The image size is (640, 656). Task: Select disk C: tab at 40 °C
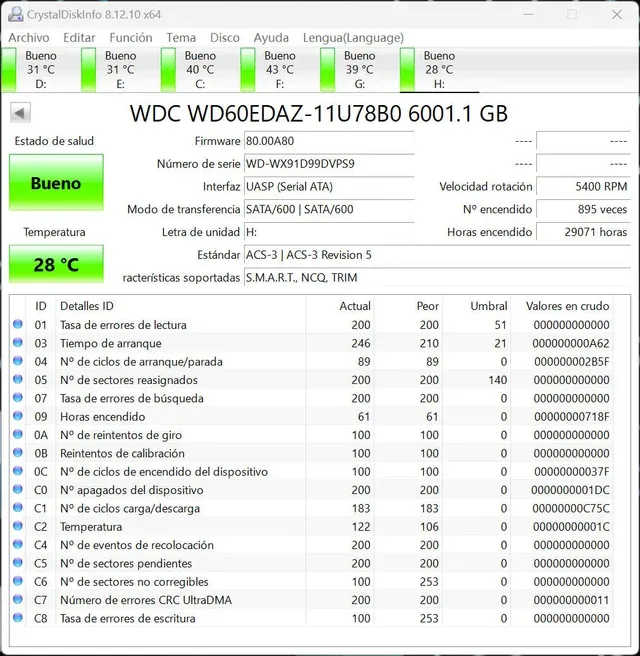[200, 69]
